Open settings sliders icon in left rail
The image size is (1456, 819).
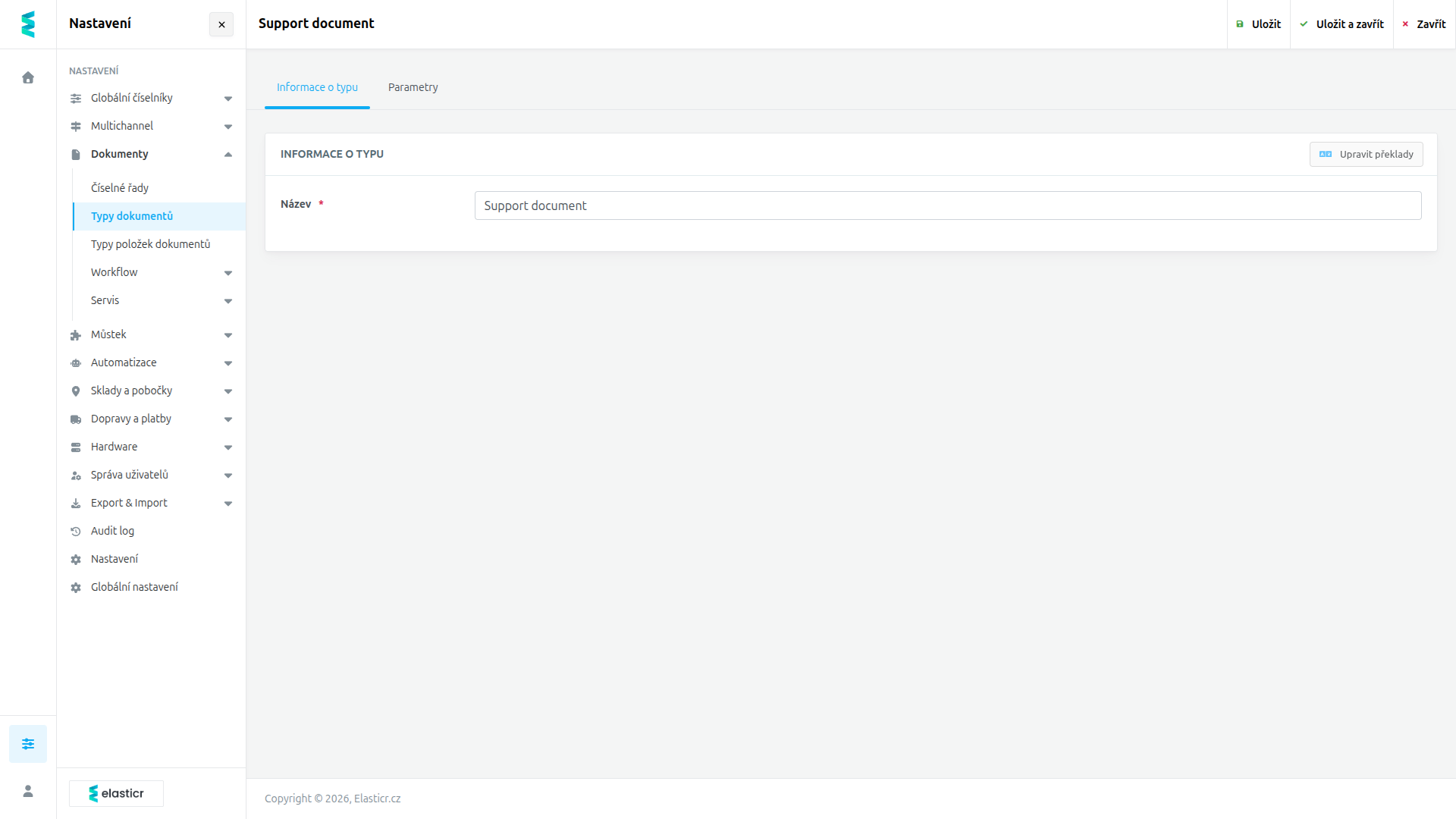[x=28, y=744]
